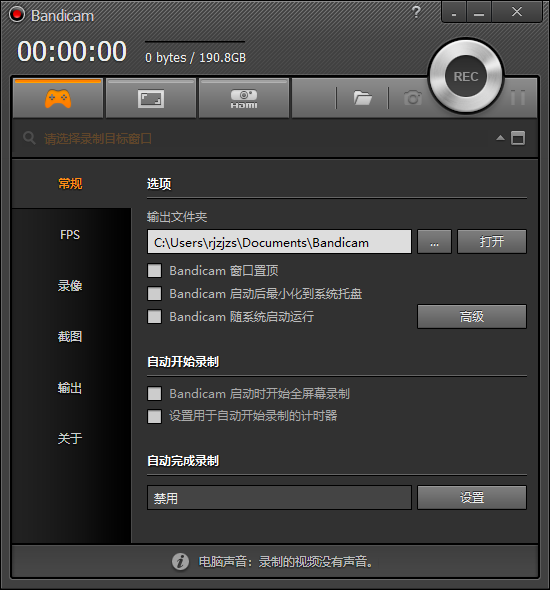Screen dimensions: 550x590
Task: Open the 高级 advanced options button
Action: tap(472, 316)
